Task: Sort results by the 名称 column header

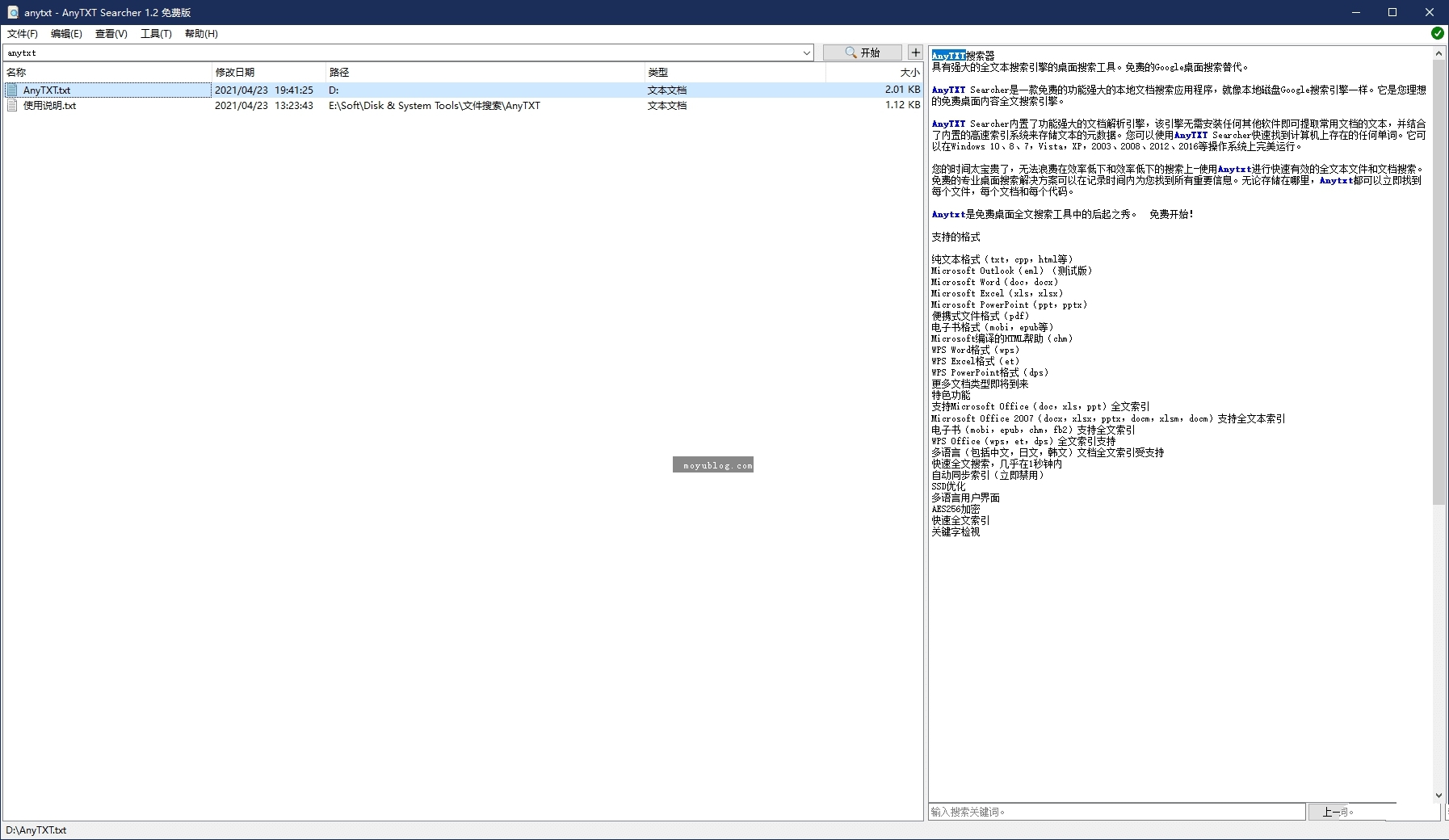Action: pyautogui.click(x=107, y=72)
